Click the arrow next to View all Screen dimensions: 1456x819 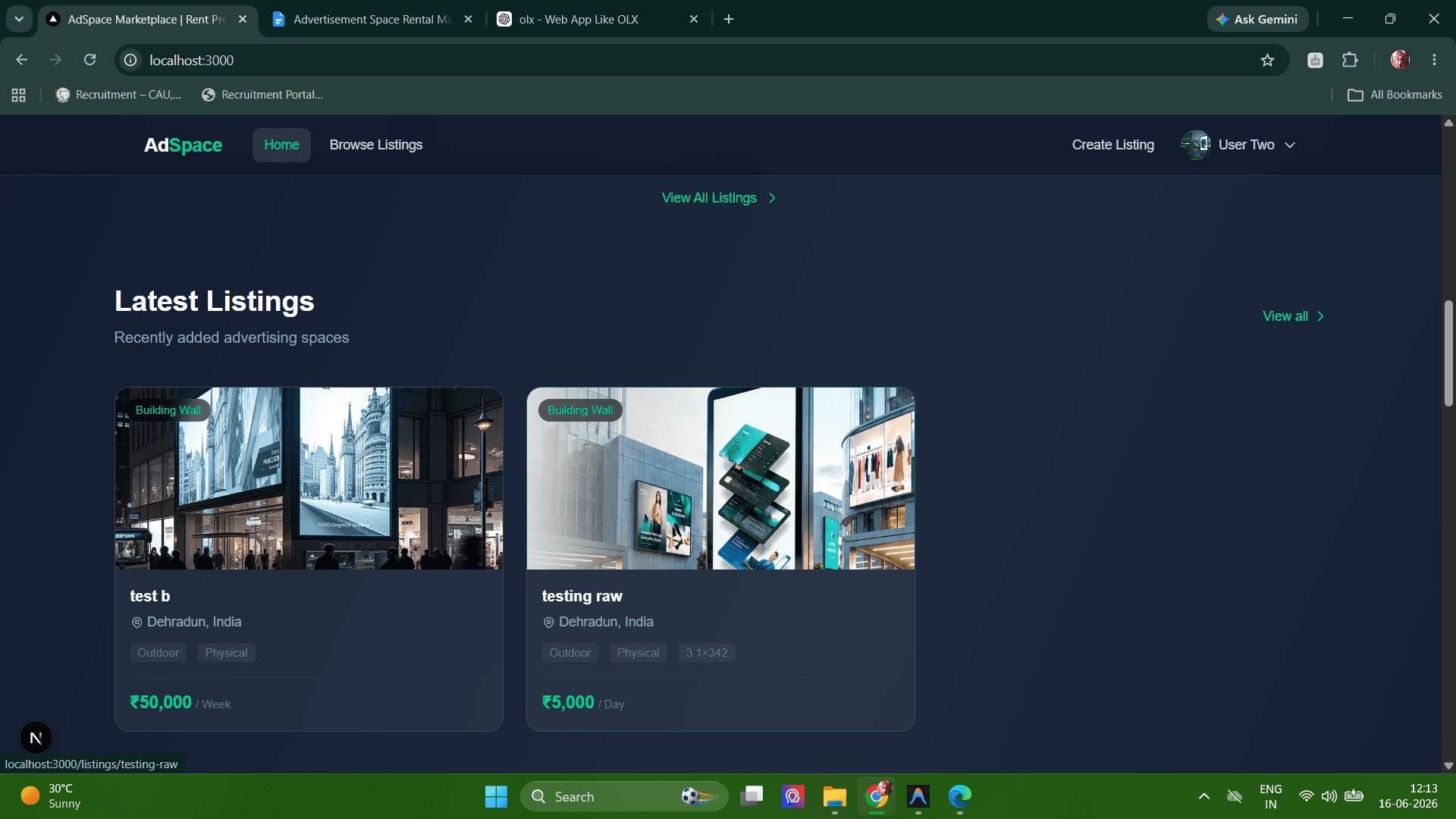pos(1320,316)
